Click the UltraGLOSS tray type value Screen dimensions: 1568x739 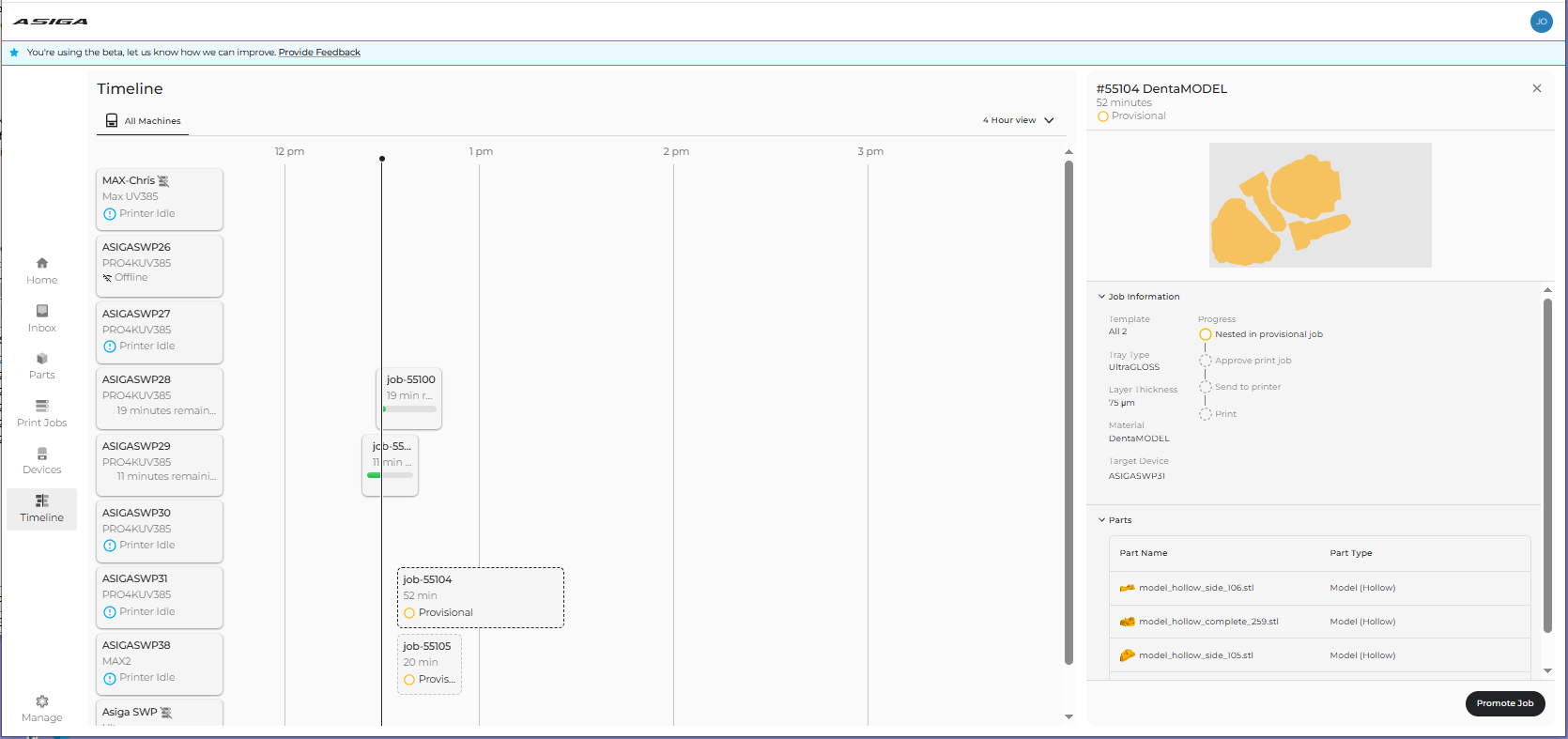pos(1134,367)
